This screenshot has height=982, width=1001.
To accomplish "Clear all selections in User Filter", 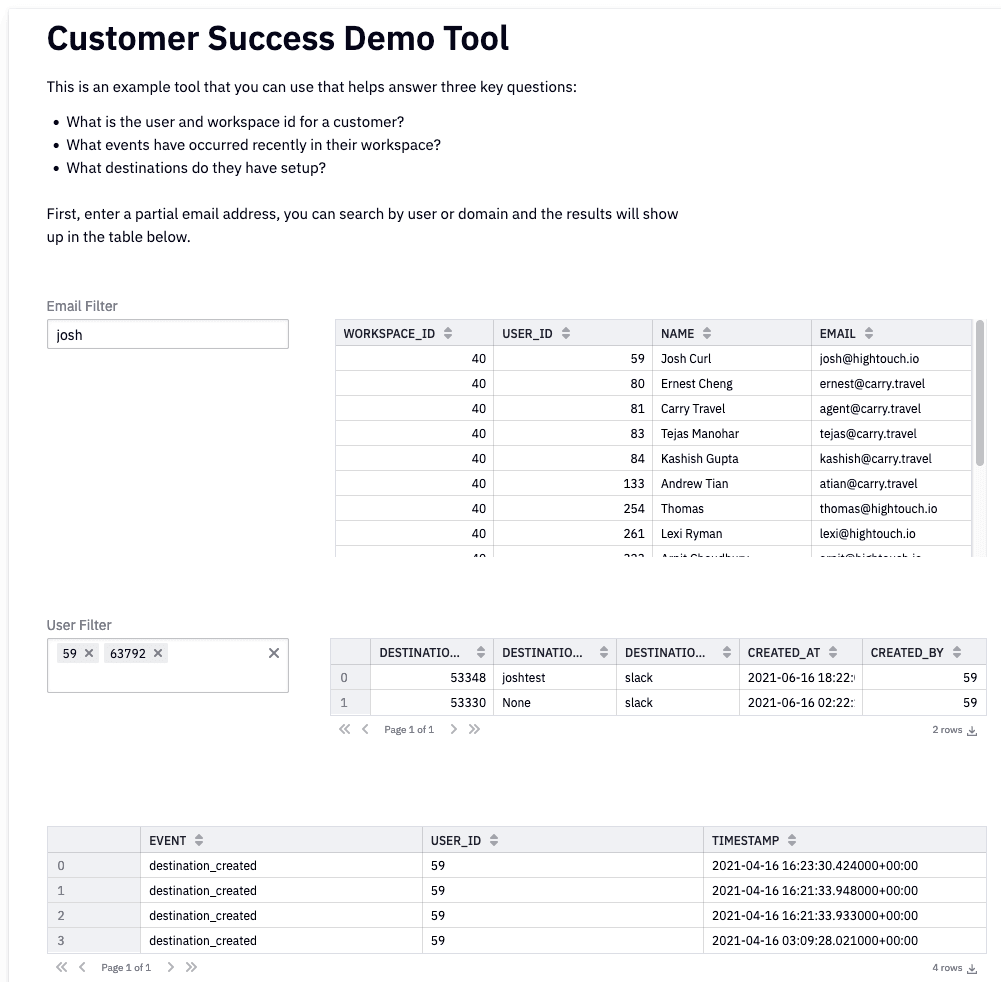I will [274, 653].
